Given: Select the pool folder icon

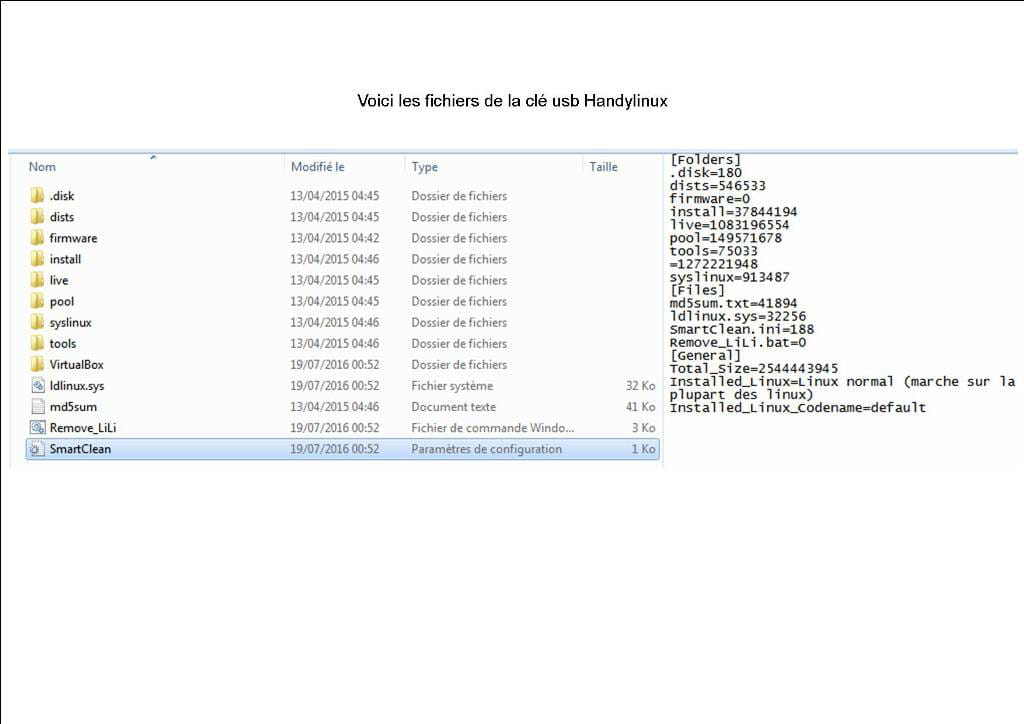Looking at the screenshot, I should click(x=37, y=301).
